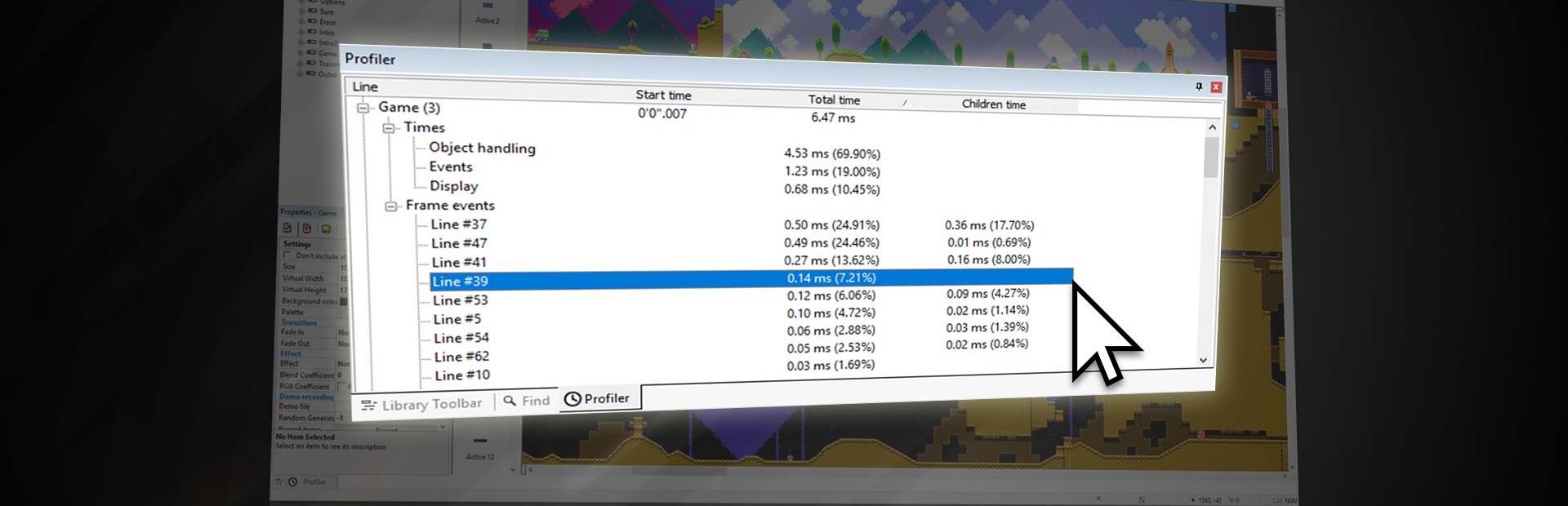Select the Outro frame in background workspace tree
Screen dimensions: 1568x506
point(327,74)
